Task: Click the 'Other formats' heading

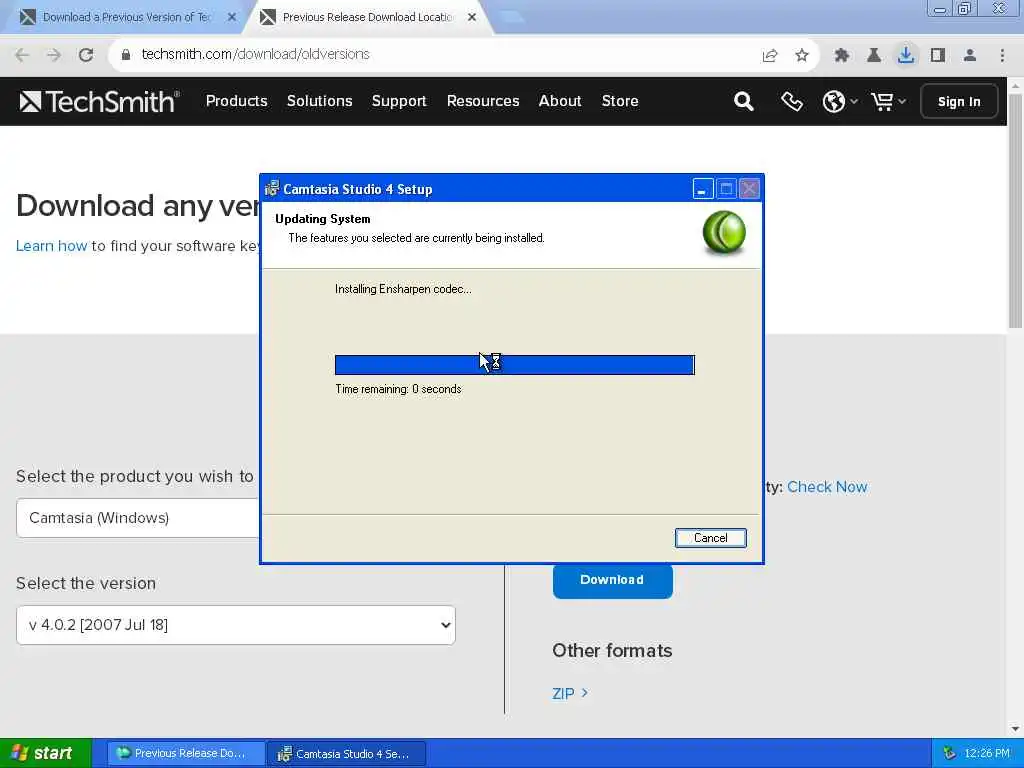Action: [612, 650]
